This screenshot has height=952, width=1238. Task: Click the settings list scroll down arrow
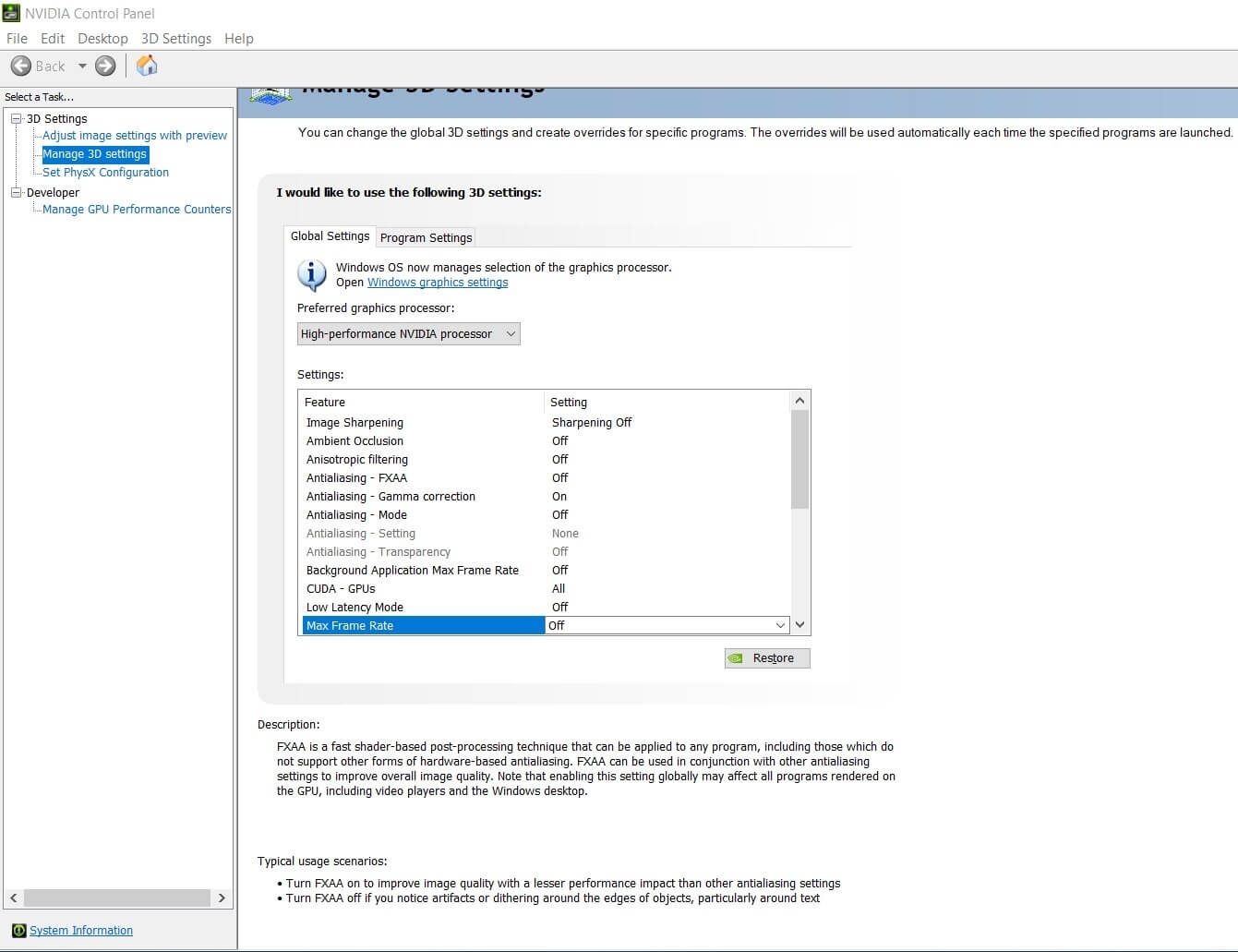click(799, 625)
